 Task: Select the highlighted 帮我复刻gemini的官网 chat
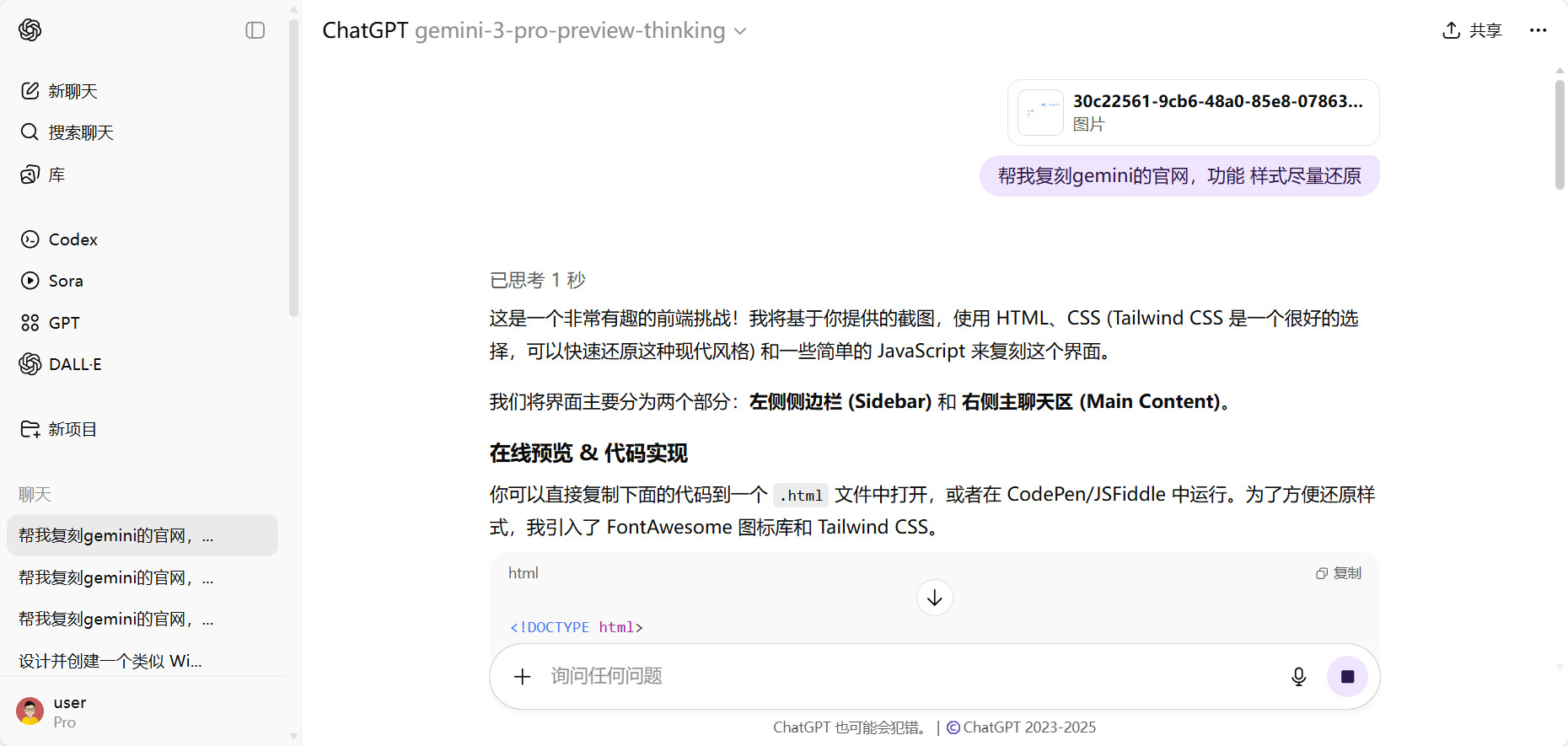tap(142, 535)
